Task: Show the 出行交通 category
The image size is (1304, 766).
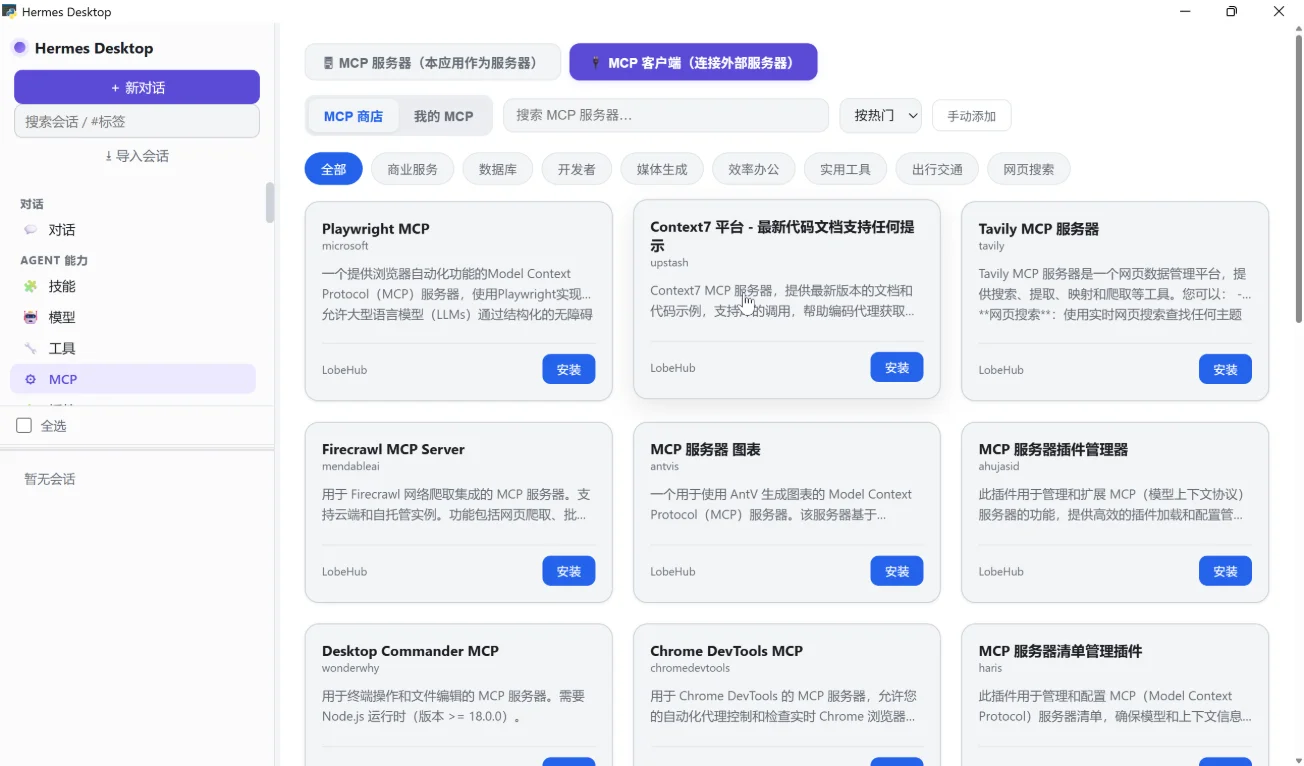Action: coord(937,170)
